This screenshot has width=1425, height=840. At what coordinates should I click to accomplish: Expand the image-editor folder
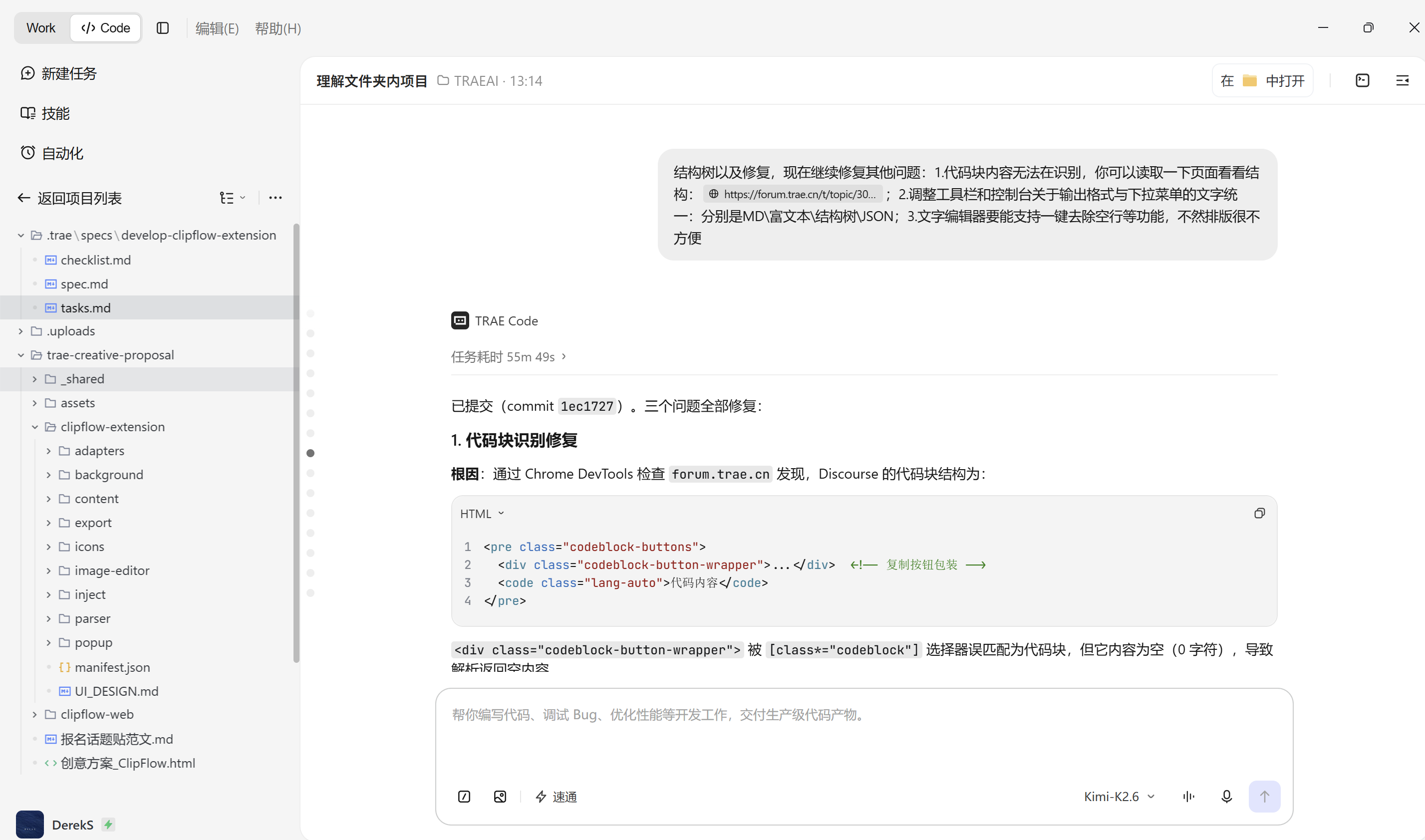[49, 570]
